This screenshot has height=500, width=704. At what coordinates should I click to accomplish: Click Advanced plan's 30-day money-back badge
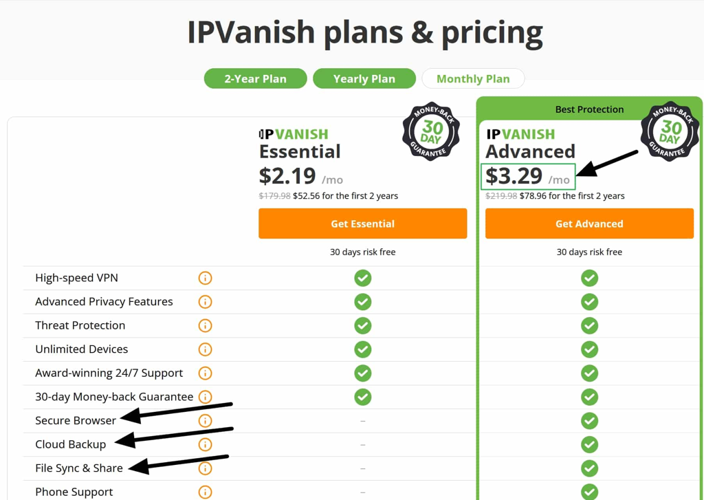[669, 132]
